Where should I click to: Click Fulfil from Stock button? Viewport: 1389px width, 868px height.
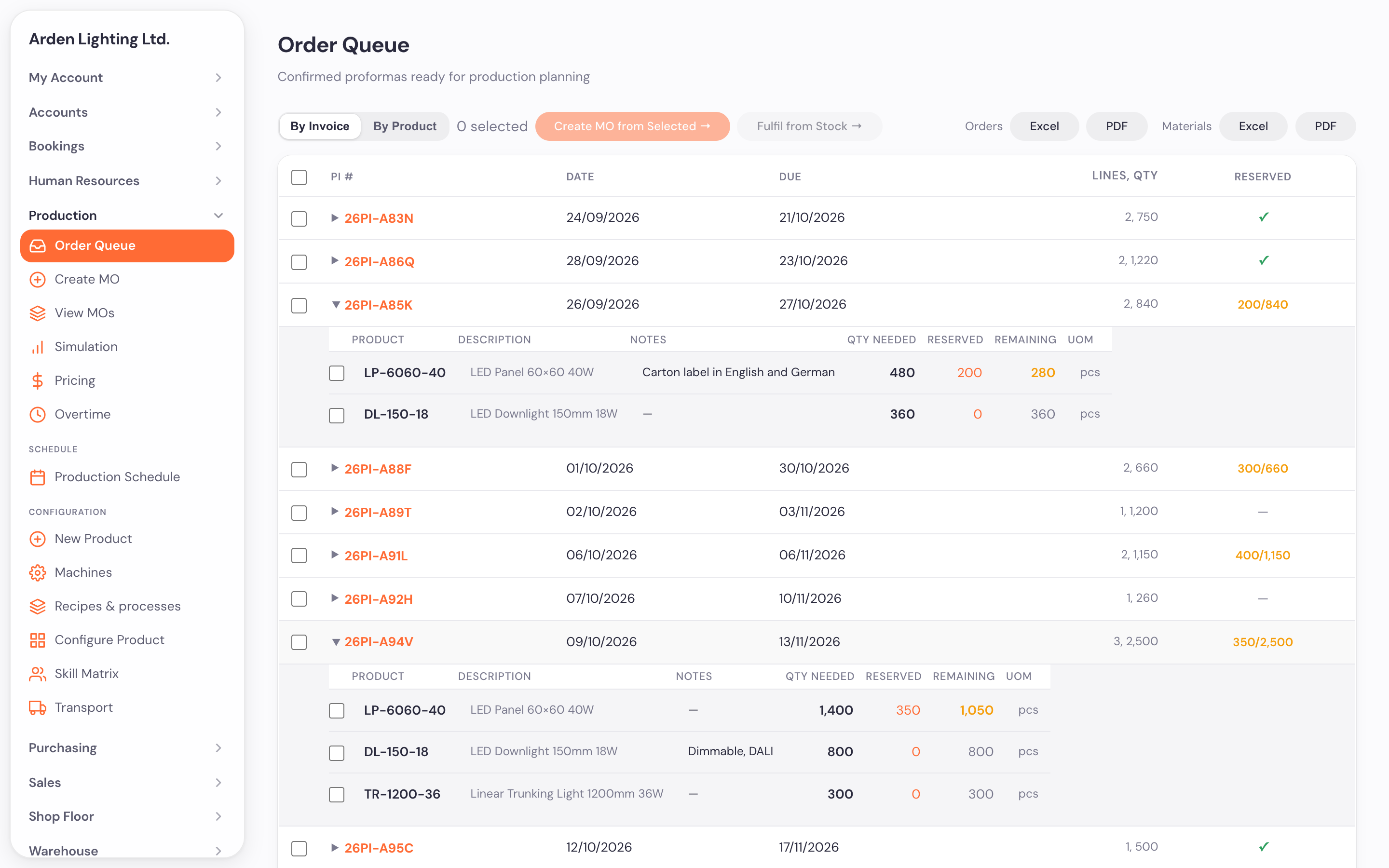coord(809,126)
